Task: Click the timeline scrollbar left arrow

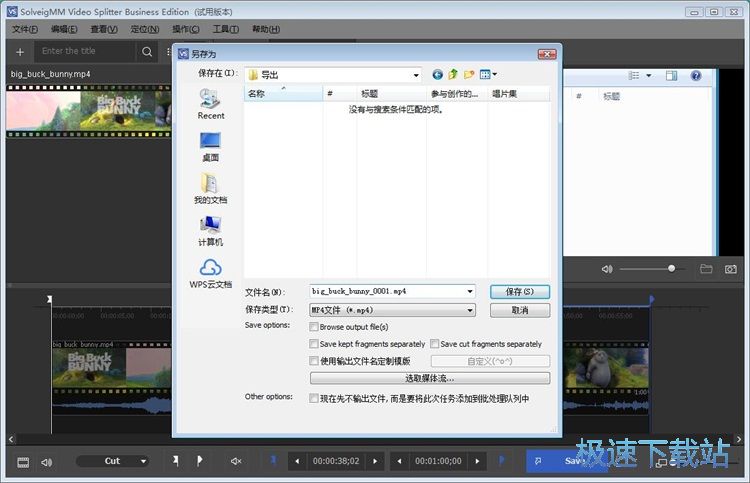Action: (x=11, y=439)
